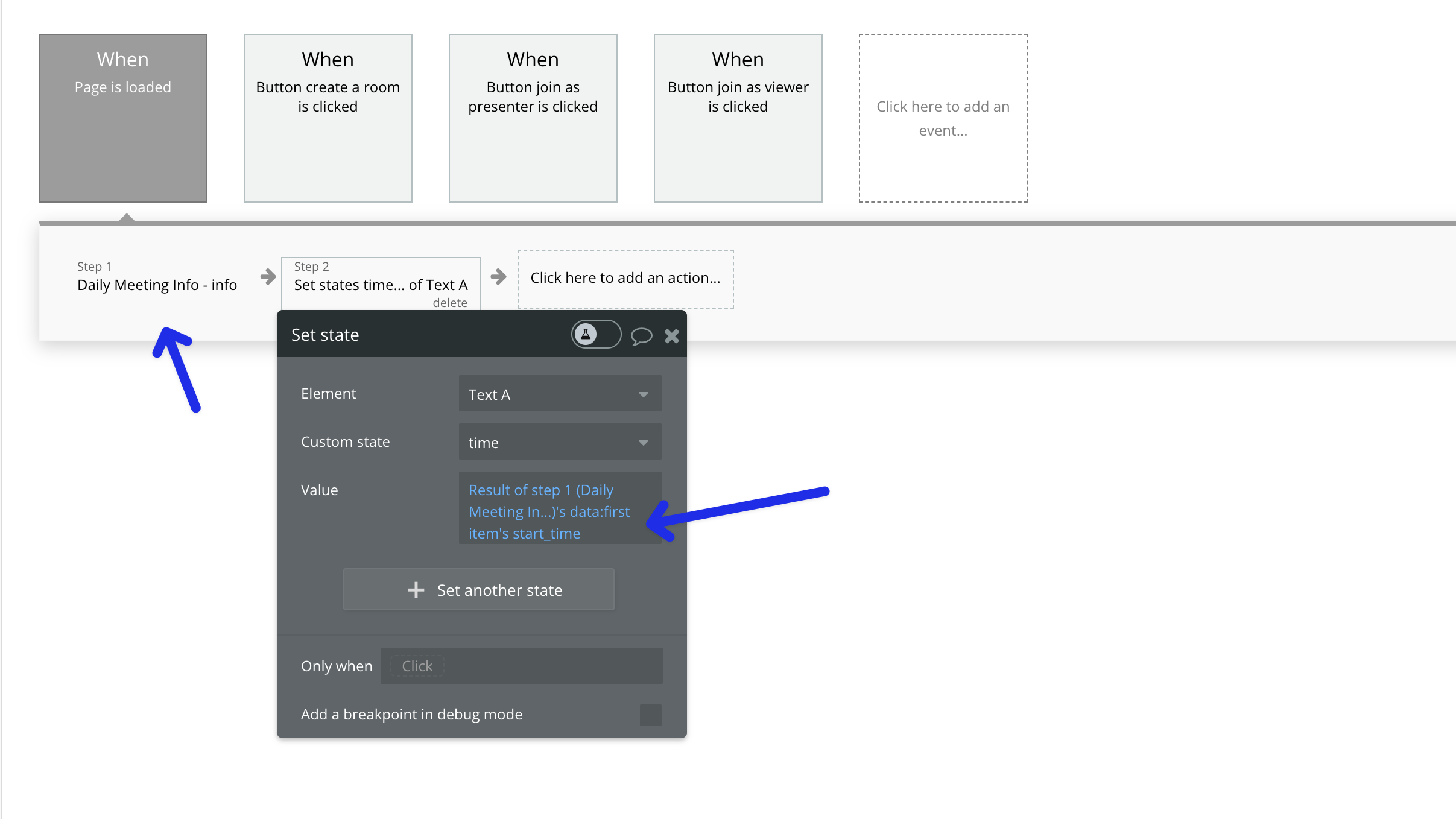
Task: Expand the Custom state dropdown showing time
Action: pos(559,442)
